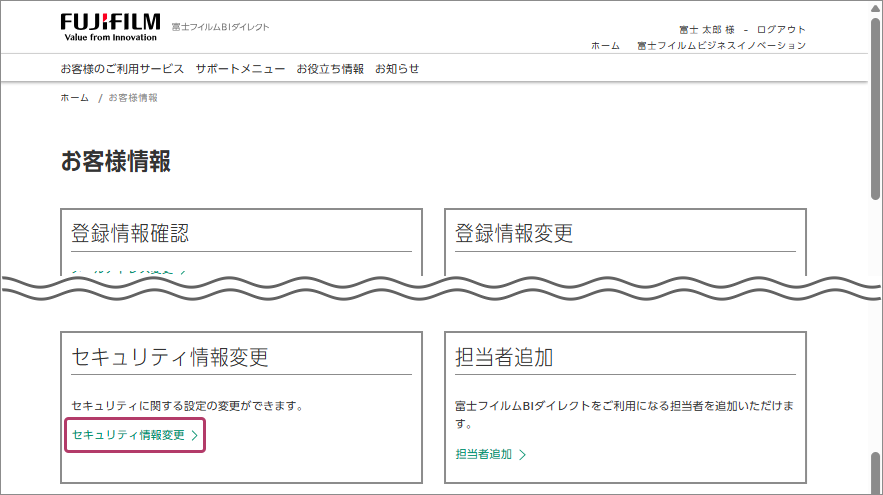Click the arrow icon beside green セキュリティ情報変更 link

195,435
